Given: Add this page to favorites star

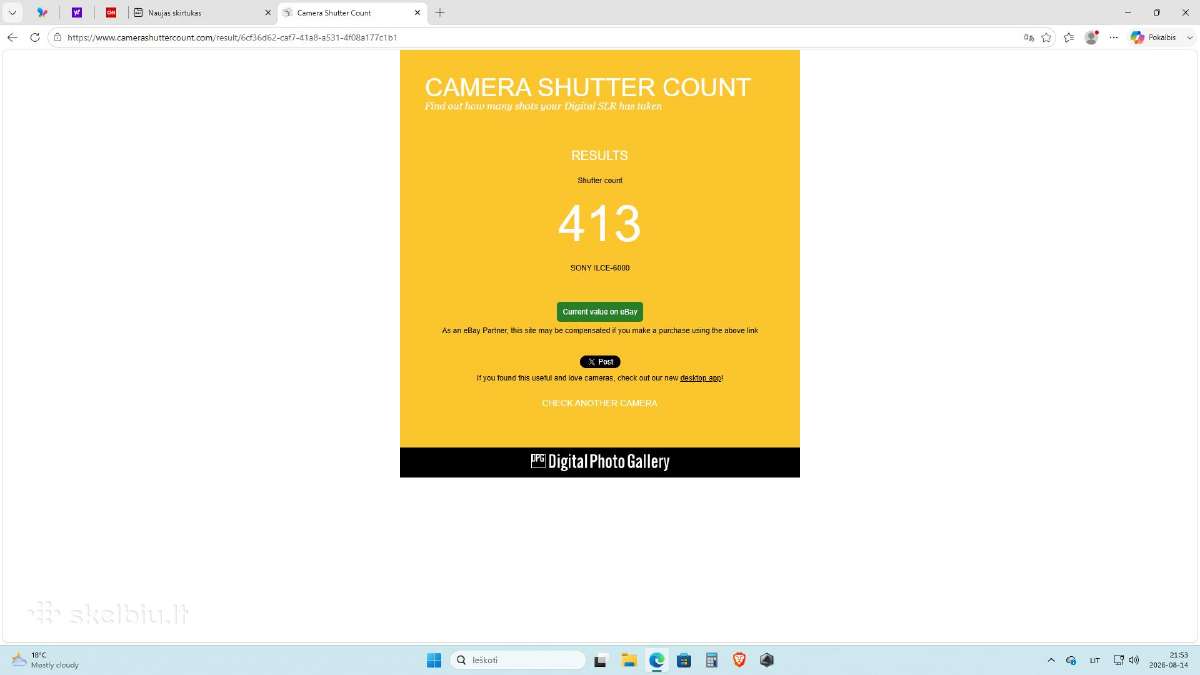Looking at the screenshot, I should (x=1046, y=37).
